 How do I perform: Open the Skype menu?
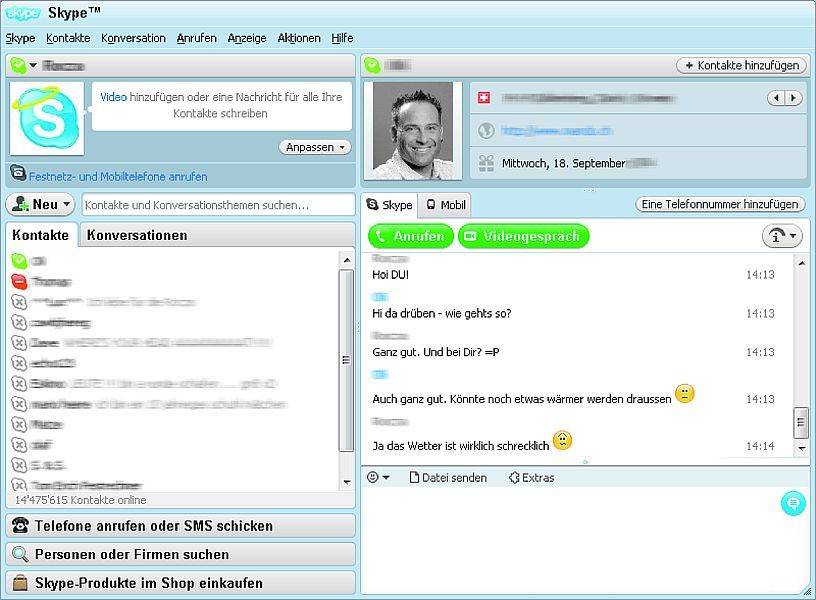(x=20, y=38)
